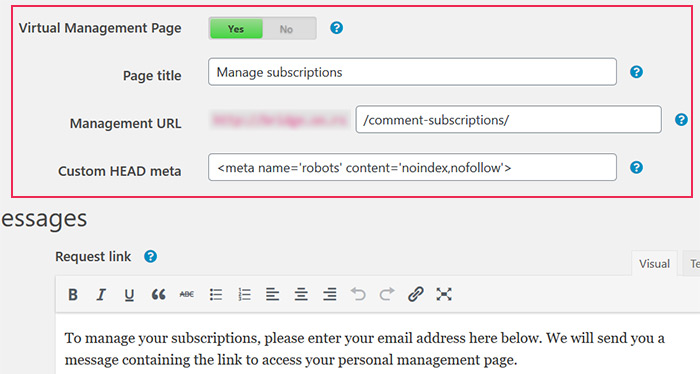The image size is (700, 374).
Task: Center align text in editor
Action: point(301,295)
